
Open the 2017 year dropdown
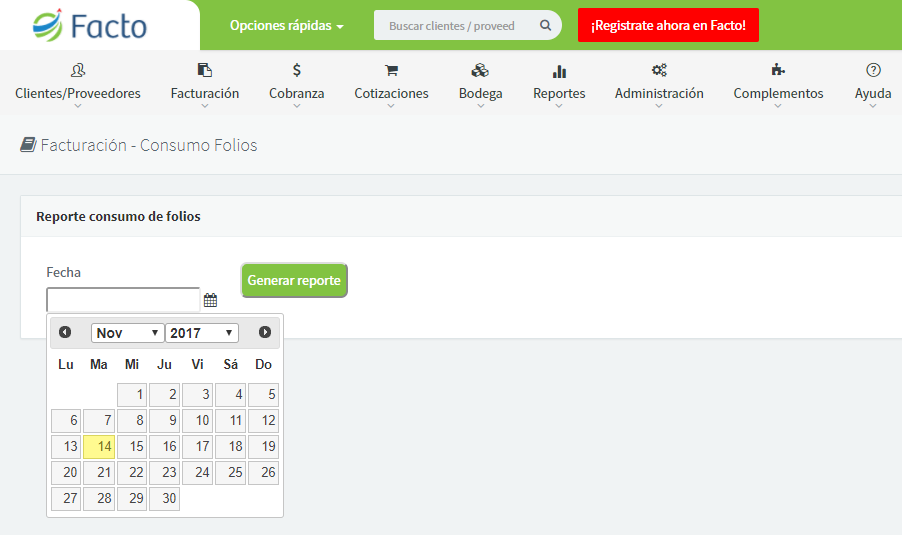click(x=202, y=333)
